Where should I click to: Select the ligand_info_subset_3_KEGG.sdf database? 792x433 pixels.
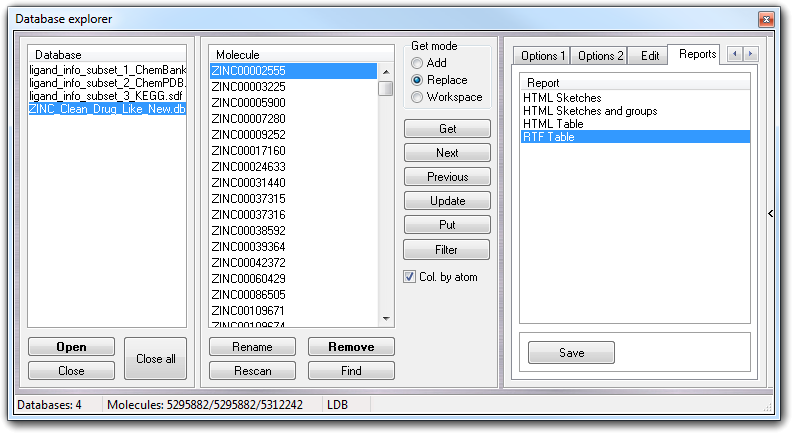coord(107,96)
